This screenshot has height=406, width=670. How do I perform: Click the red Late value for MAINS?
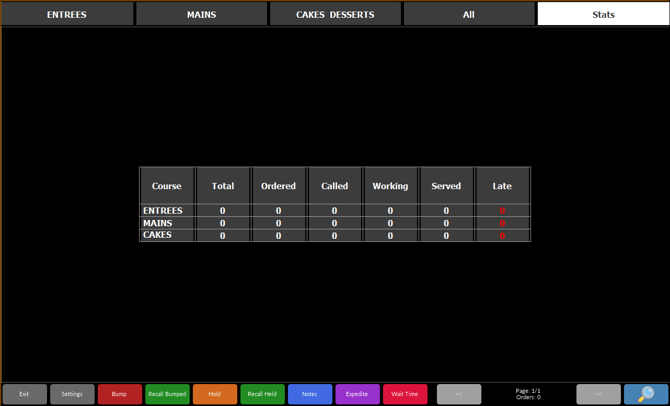click(502, 223)
